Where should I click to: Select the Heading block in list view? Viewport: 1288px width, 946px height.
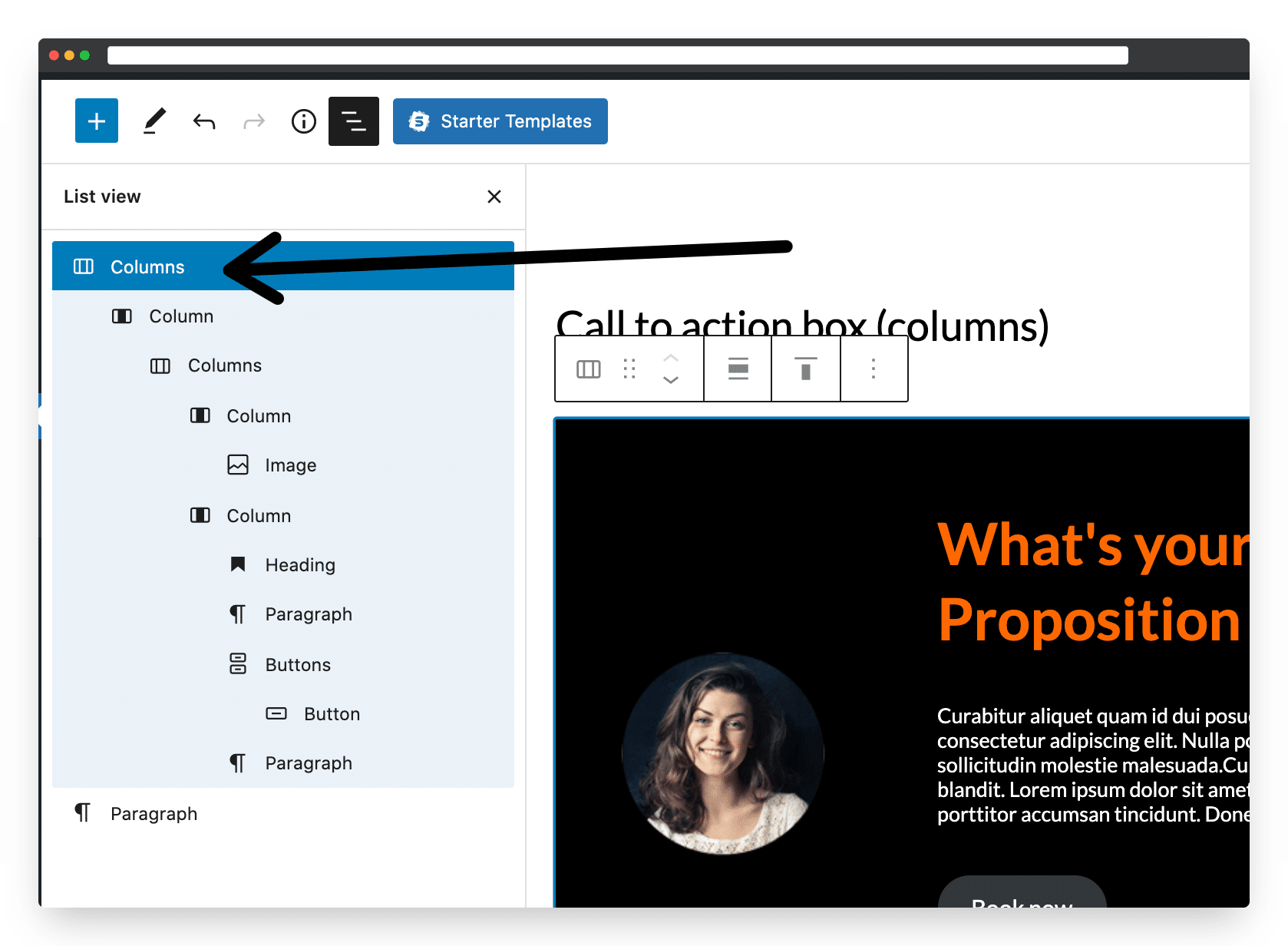(283, 565)
